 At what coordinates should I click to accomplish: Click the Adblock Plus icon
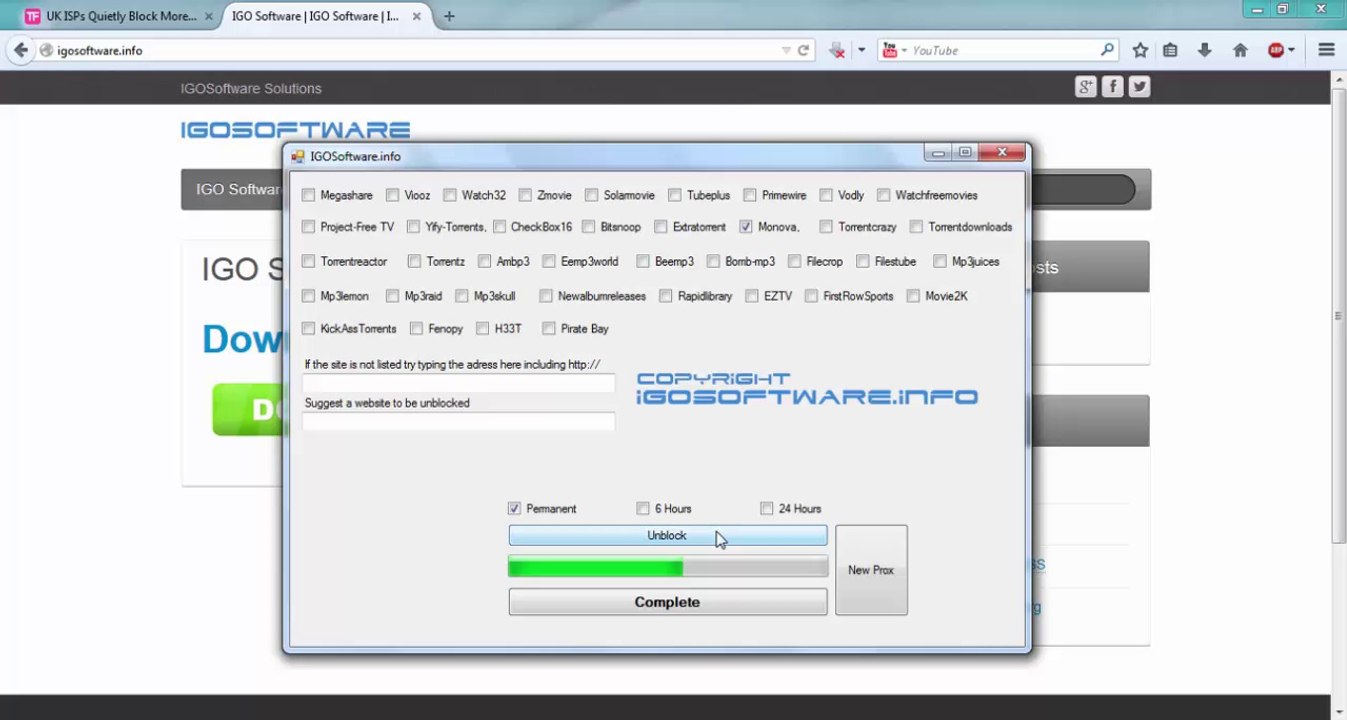(1275, 50)
